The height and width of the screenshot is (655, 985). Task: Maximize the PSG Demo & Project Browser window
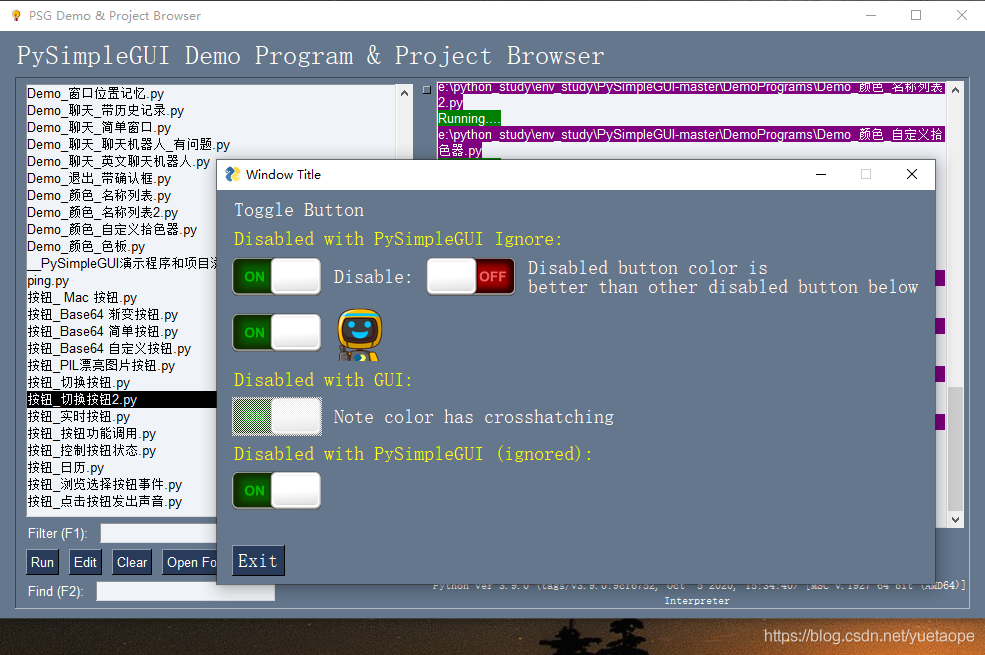[916, 15]
